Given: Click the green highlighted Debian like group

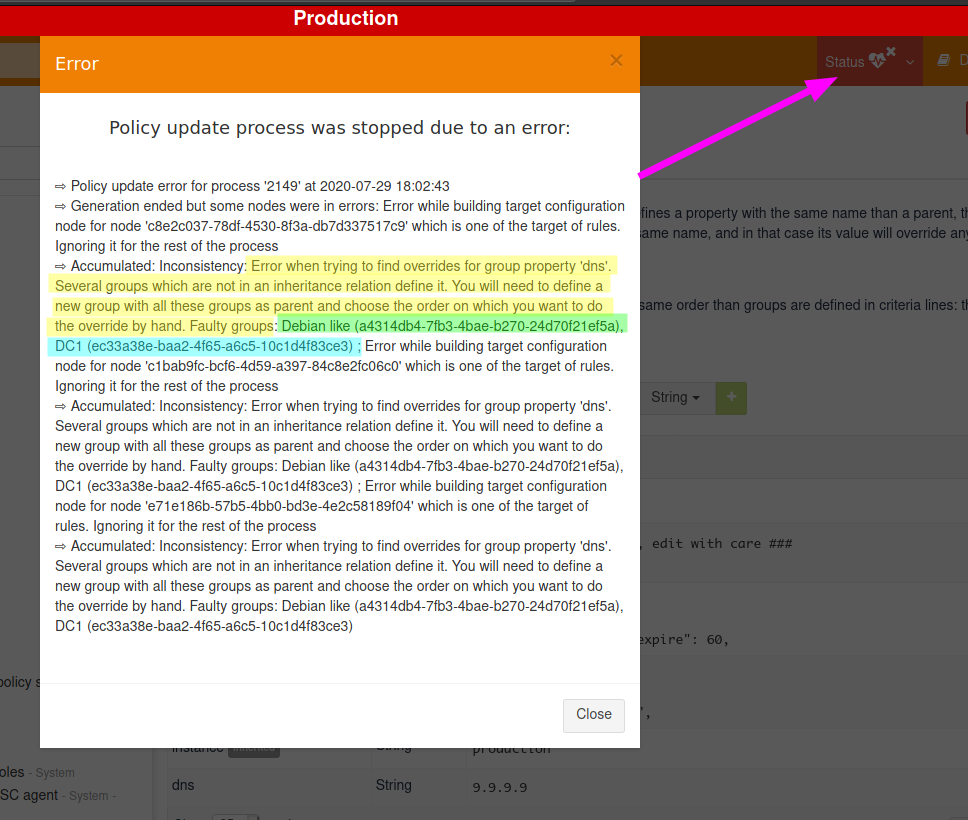Looking at the screenshot, I should [x=452, y=326].
